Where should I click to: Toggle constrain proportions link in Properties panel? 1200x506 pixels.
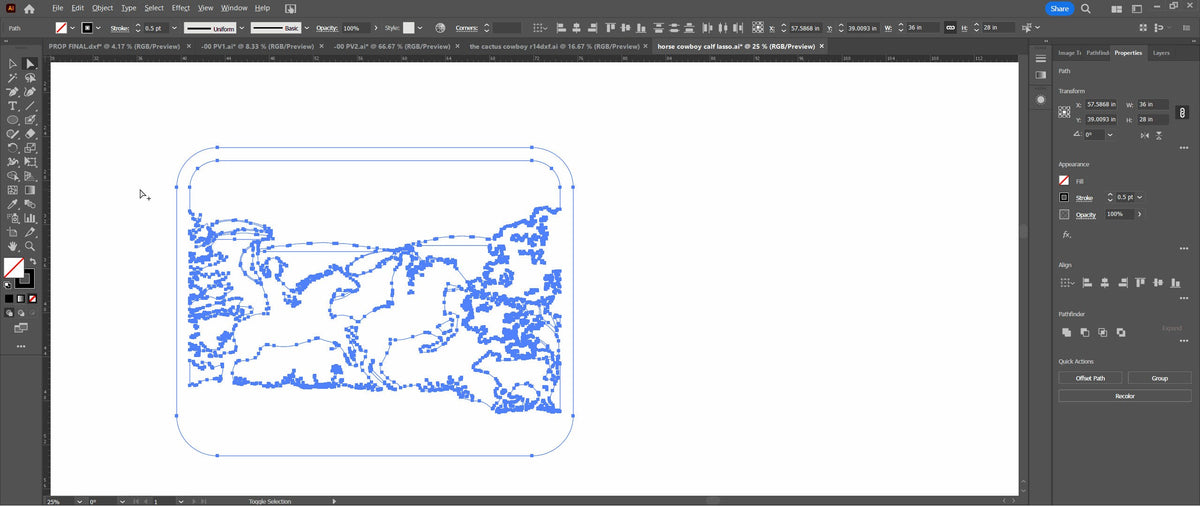pyautogui.click(x=1182, y=112)
